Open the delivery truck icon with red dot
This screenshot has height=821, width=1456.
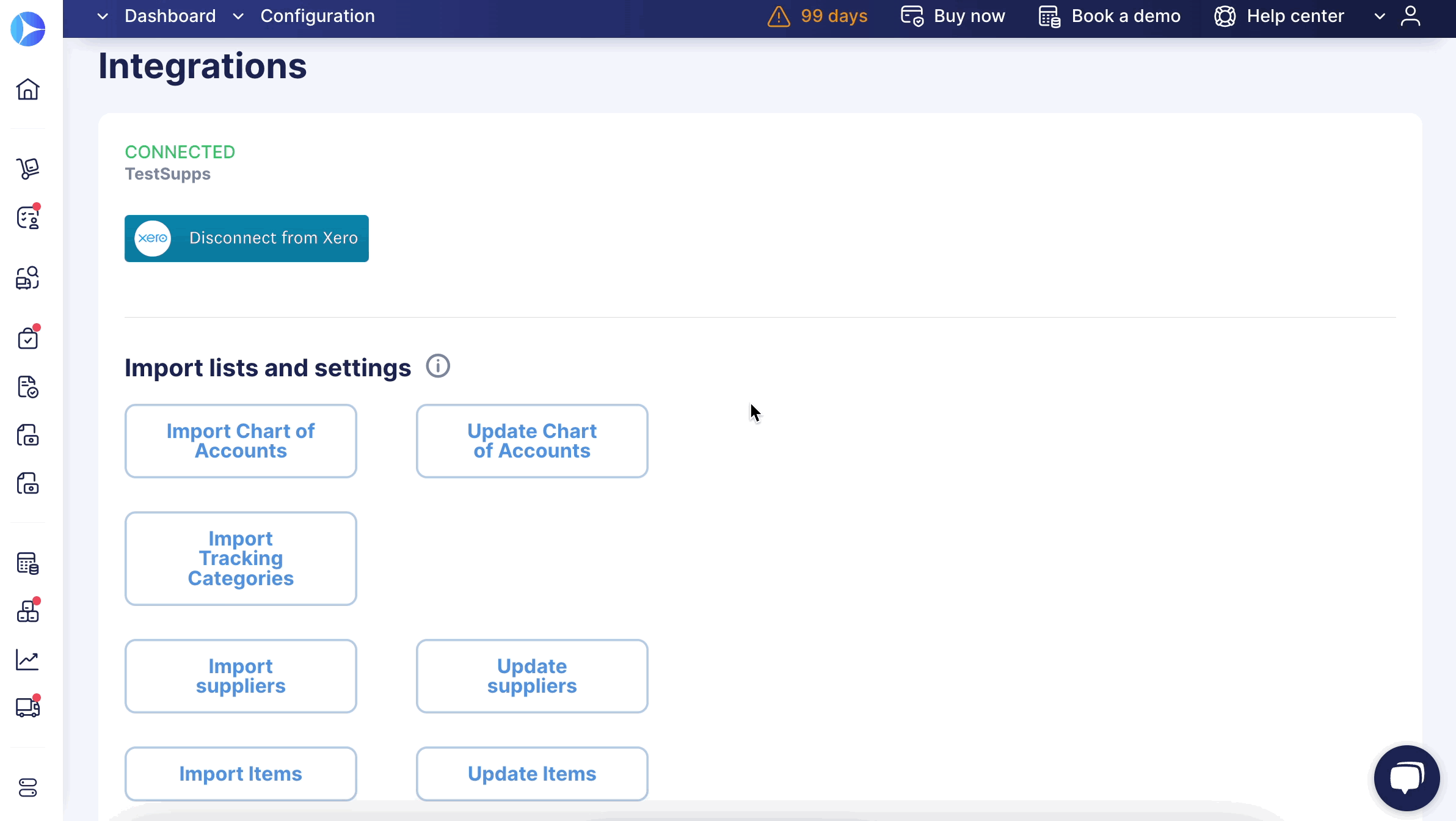click(28, 707)
